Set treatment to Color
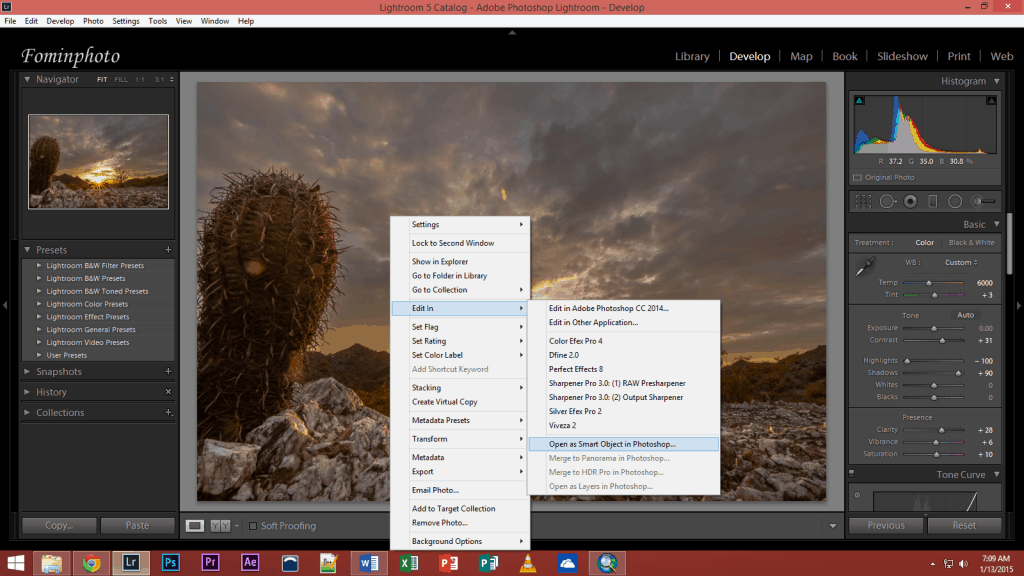The width and height of the screenshot is (1024, 576). pyautogui.click(x=924, y=242)
